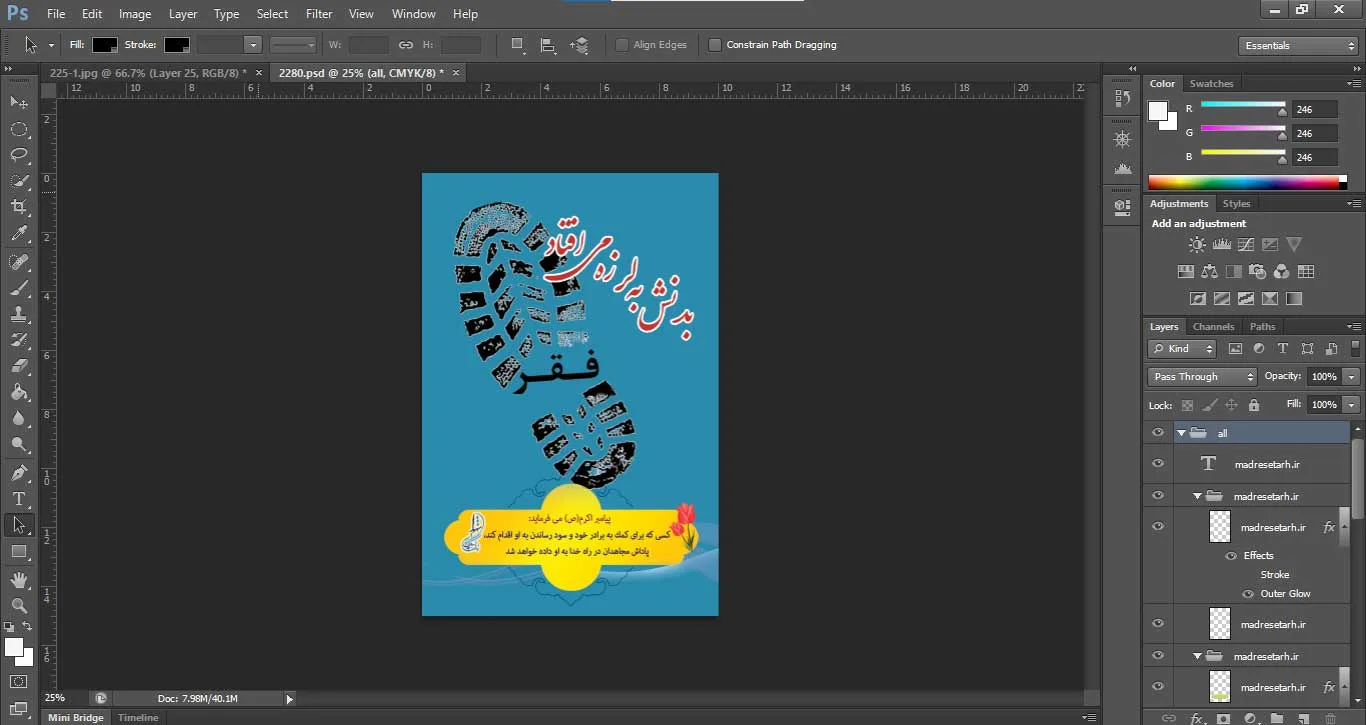Screen dimensions: 1366x725
Task: Click the link width and height icon
Action: click(x=406, y=45)
